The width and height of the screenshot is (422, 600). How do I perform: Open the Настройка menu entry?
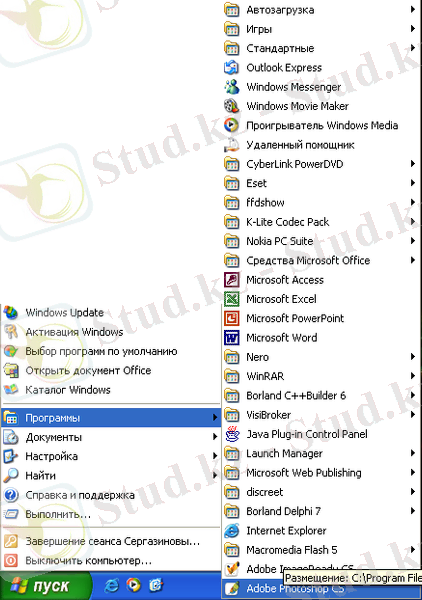[x=111, y=457]
